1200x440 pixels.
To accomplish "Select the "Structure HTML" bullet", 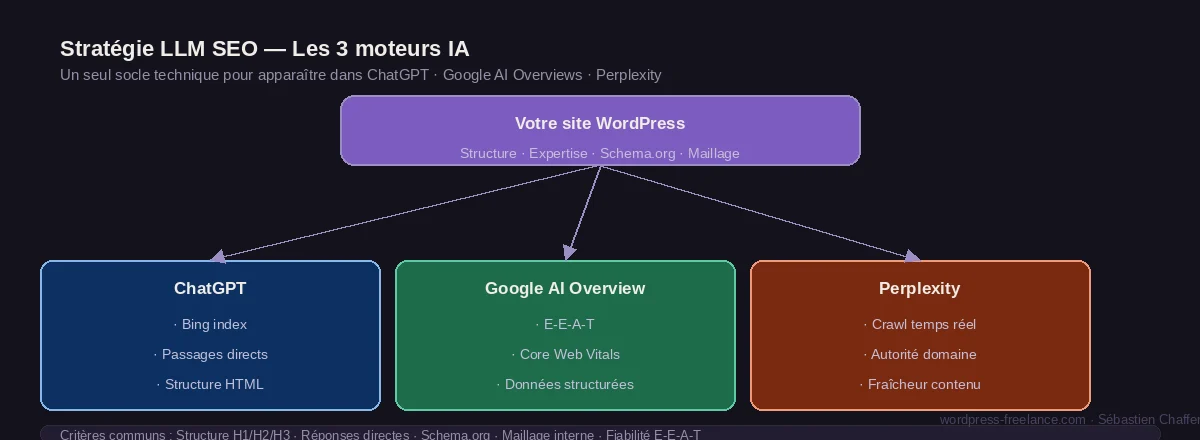I will (210, 384).
